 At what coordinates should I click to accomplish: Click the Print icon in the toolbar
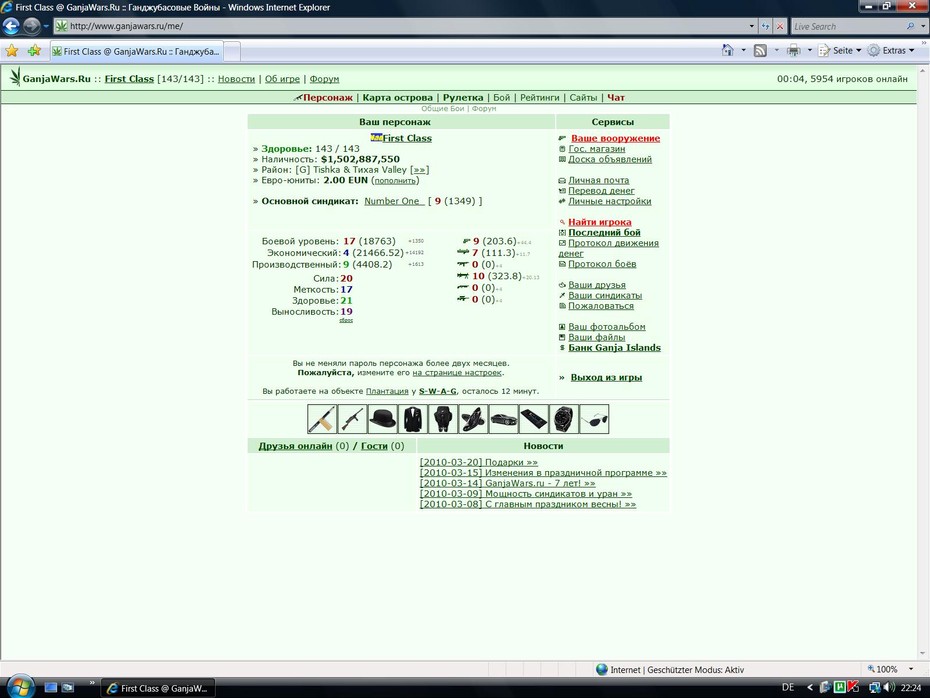[x=794, y=50]
